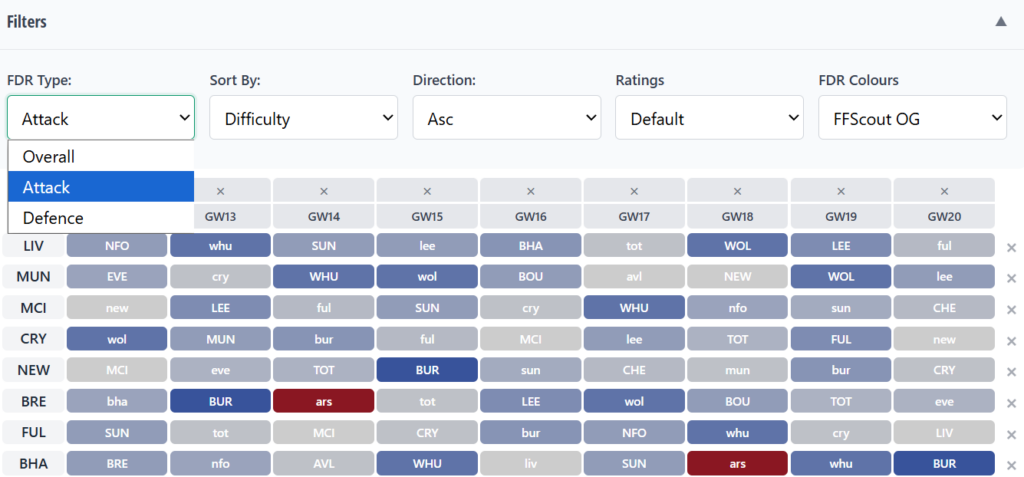Click the NEW team row label
The image size is (1024, 477).
tap(33, 370)
